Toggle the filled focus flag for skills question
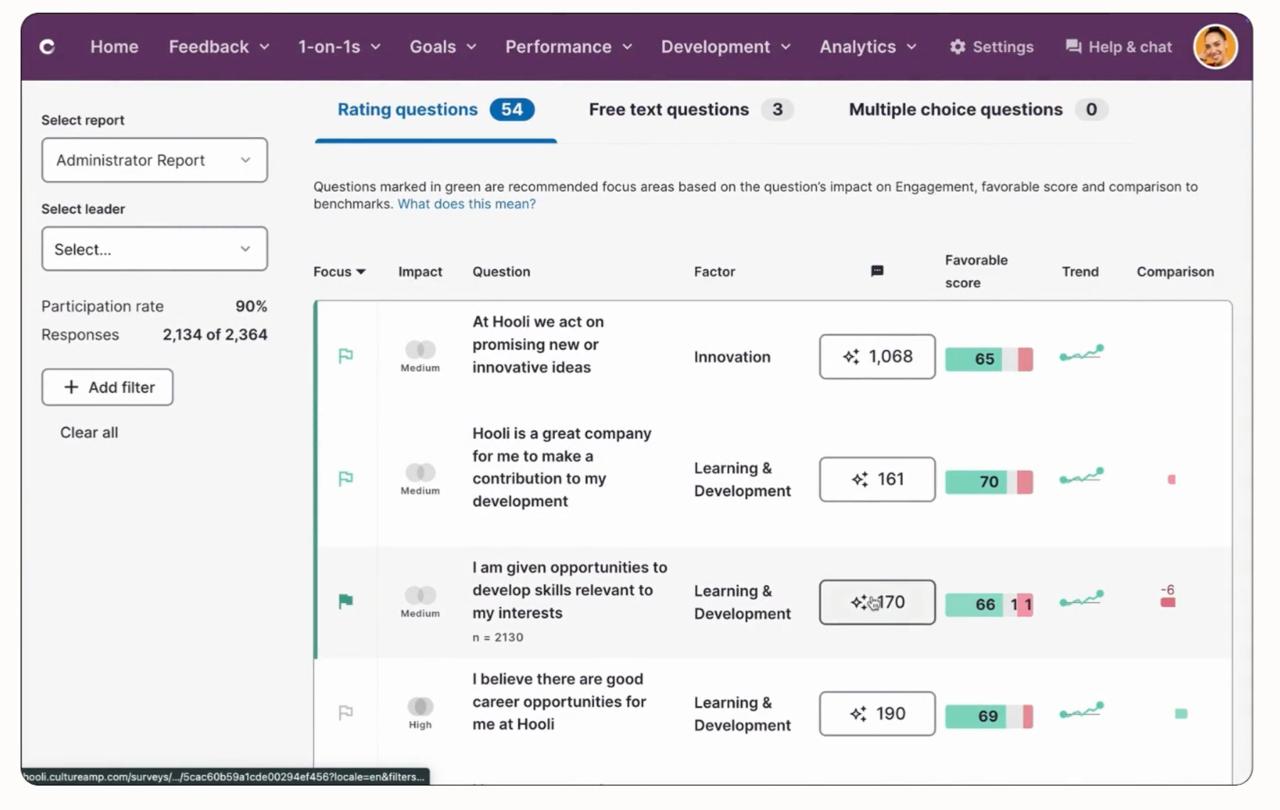The height and width of the screenshot is (810, 1280). tap(346, 601)
